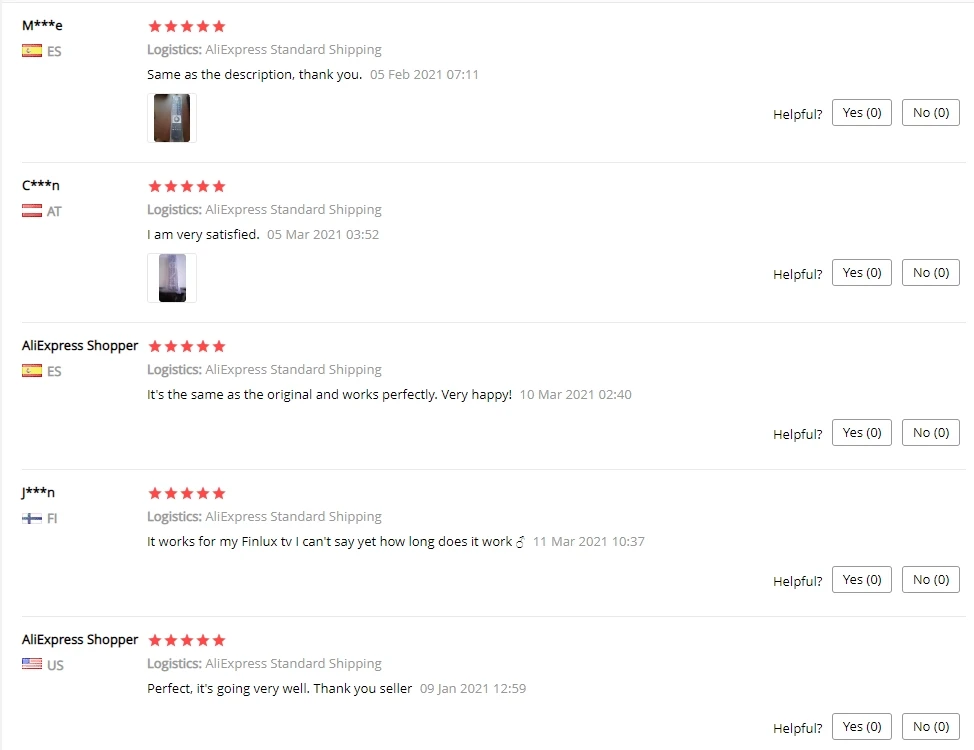Mark M***e's review helpful with Yes (0)
The image size is (974, 750).
(862, 112)
